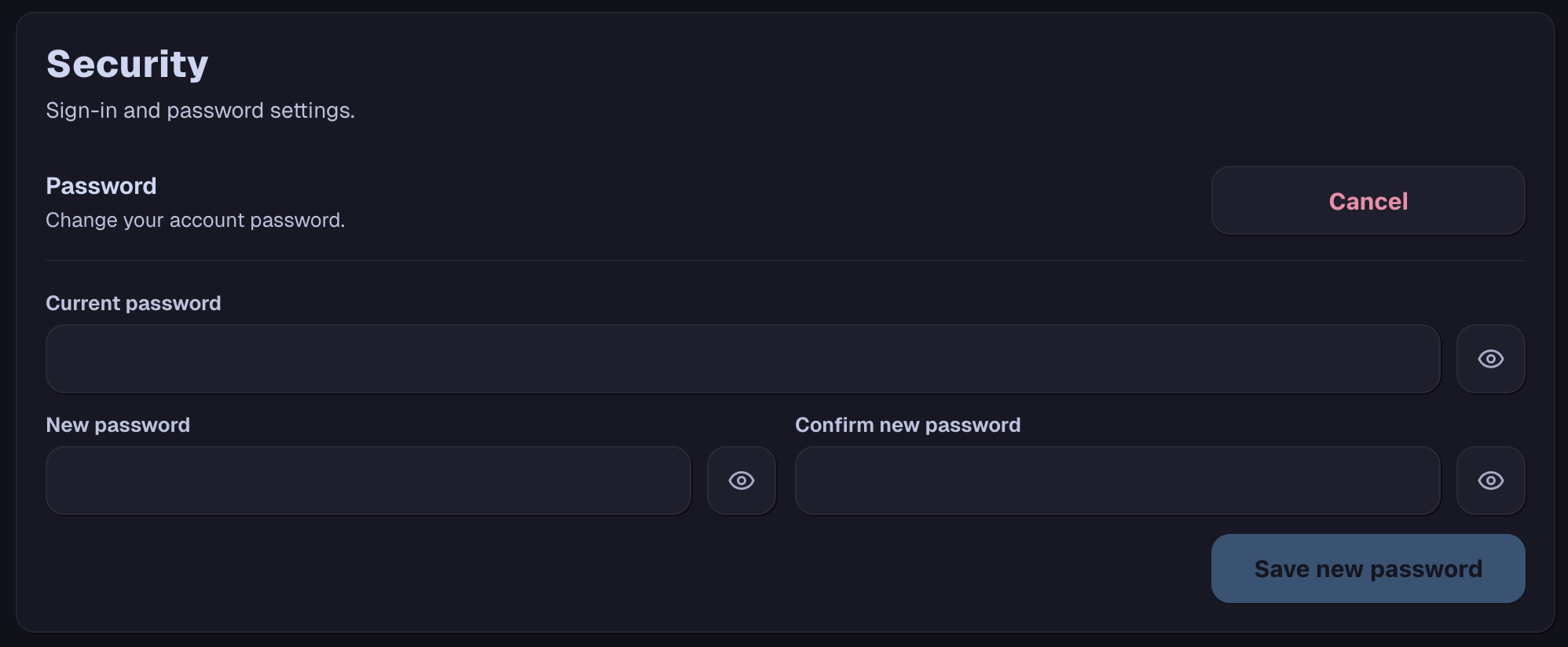Confirm changes with Save new password
Viewport: 1568px width, 647px height.
1368,568
